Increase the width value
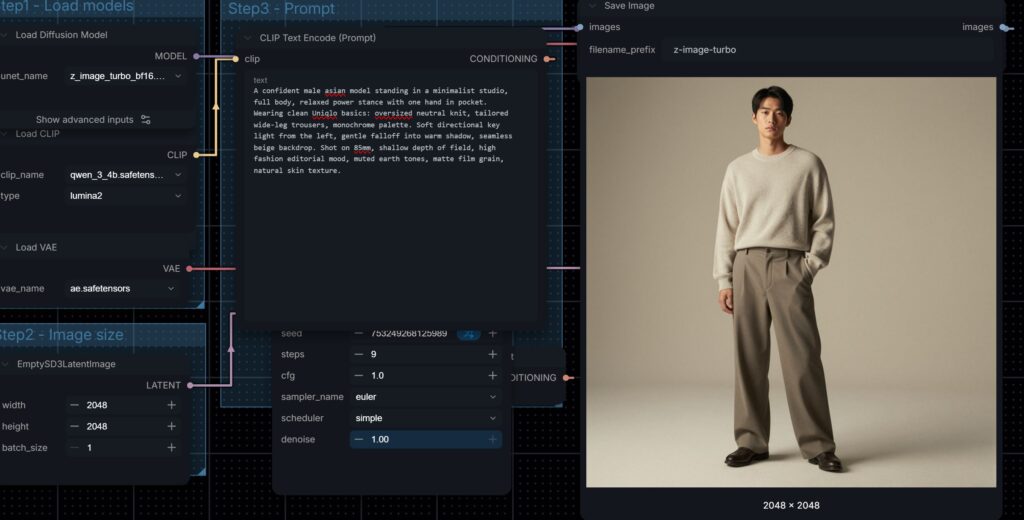This screenshot has width=1024, height=520. [171, 405]
